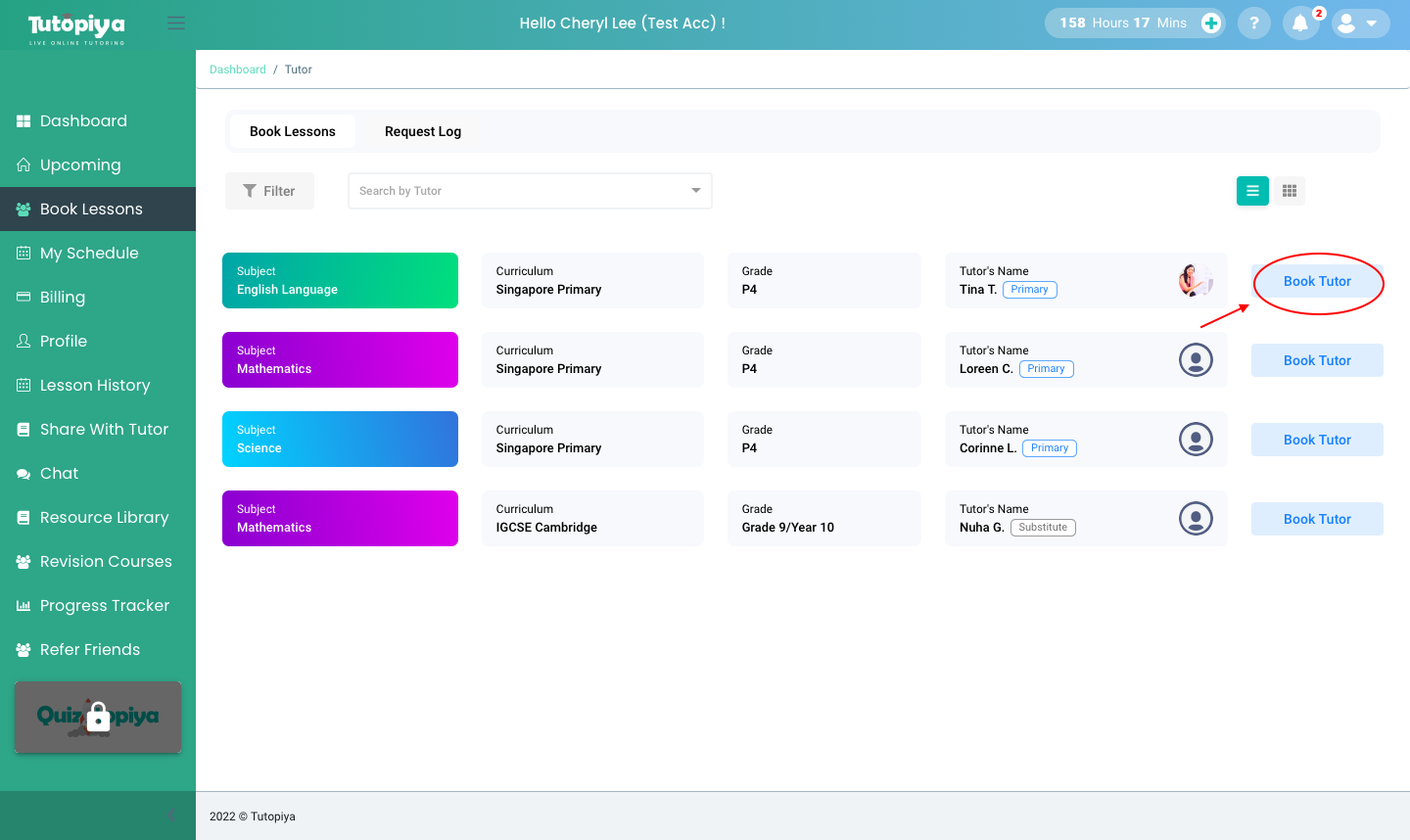This screenshot has width=1410, height=840.
Task: Click Loreen C.'s profile avatar icon
Action: click(x=1196, y=360)
